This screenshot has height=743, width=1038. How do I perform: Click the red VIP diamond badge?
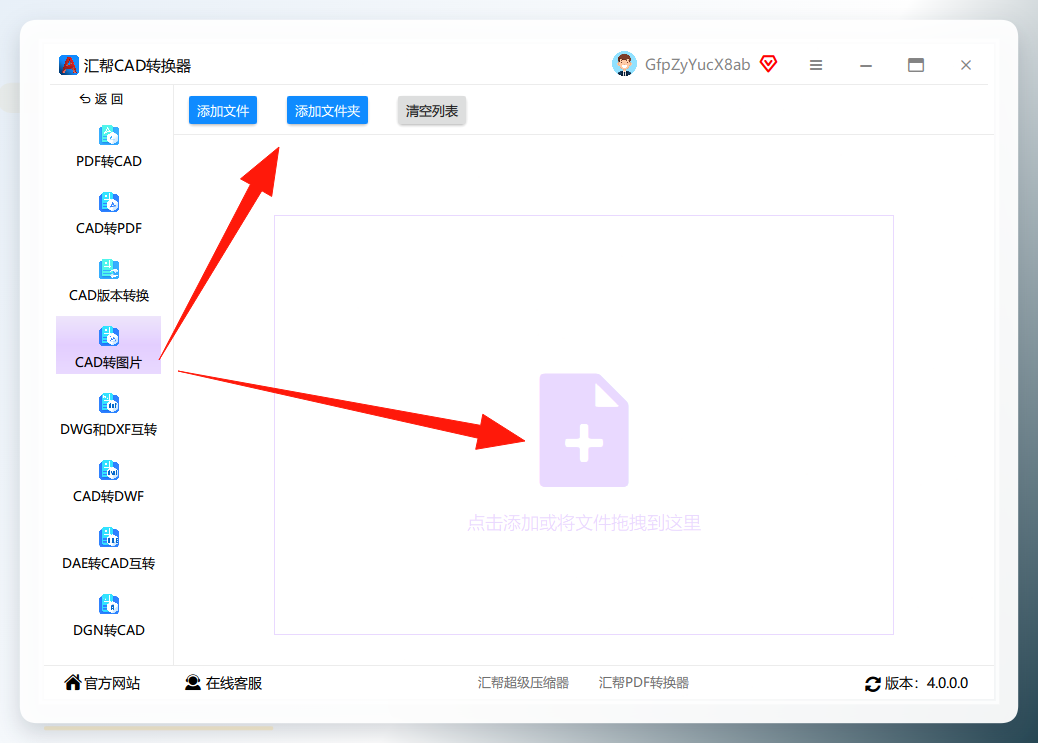tap(768, 64)
